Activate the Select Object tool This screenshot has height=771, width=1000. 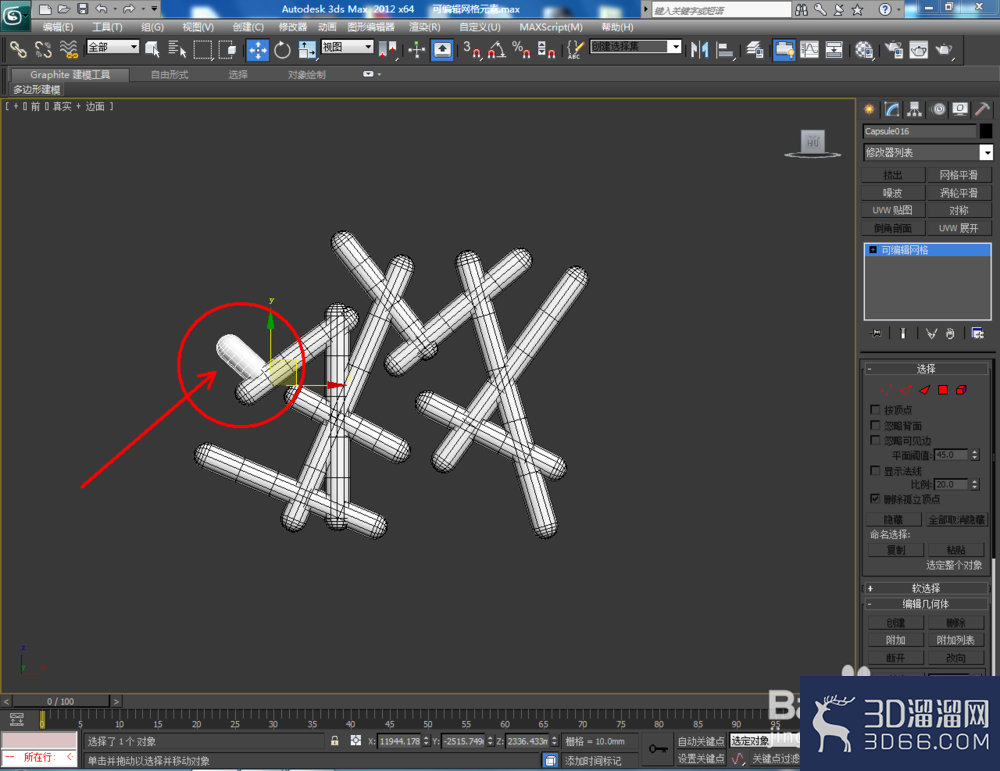152,49
